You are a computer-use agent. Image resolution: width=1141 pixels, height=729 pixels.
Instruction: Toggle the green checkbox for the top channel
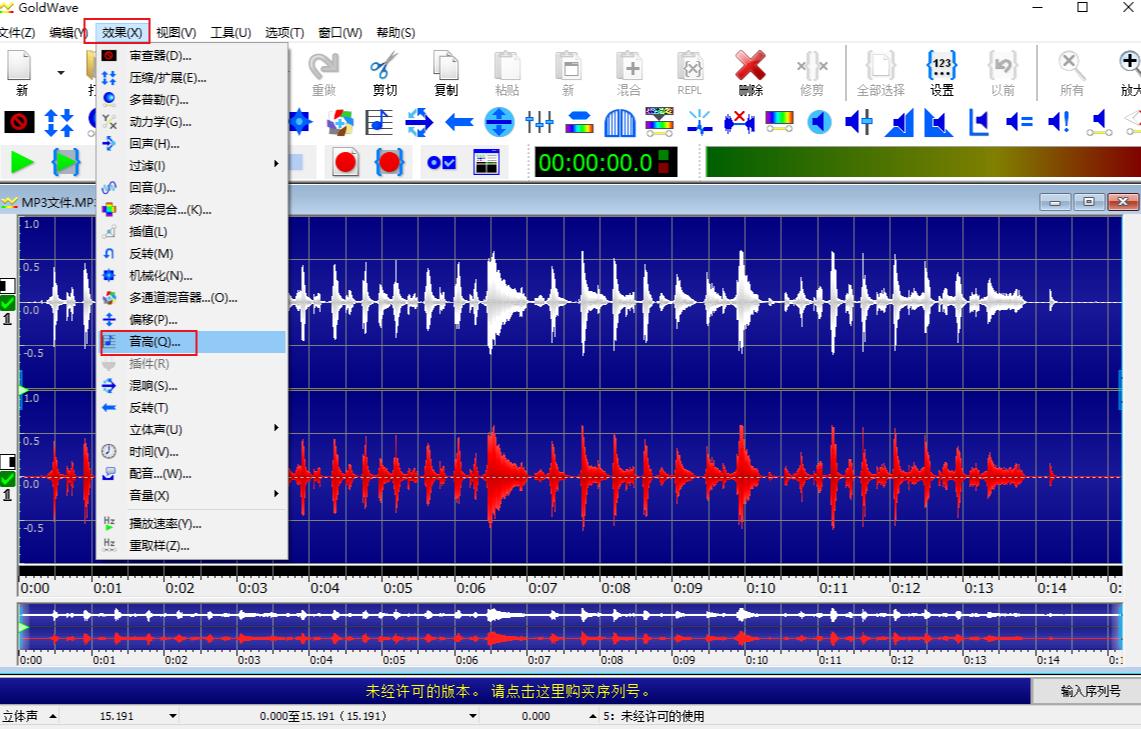(x=8, y=303)
